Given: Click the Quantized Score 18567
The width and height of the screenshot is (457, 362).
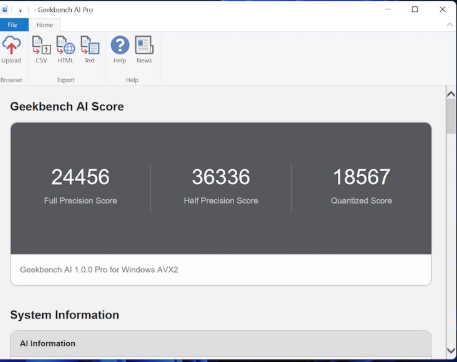Looking at the screenshot, I should click(362, 177).
